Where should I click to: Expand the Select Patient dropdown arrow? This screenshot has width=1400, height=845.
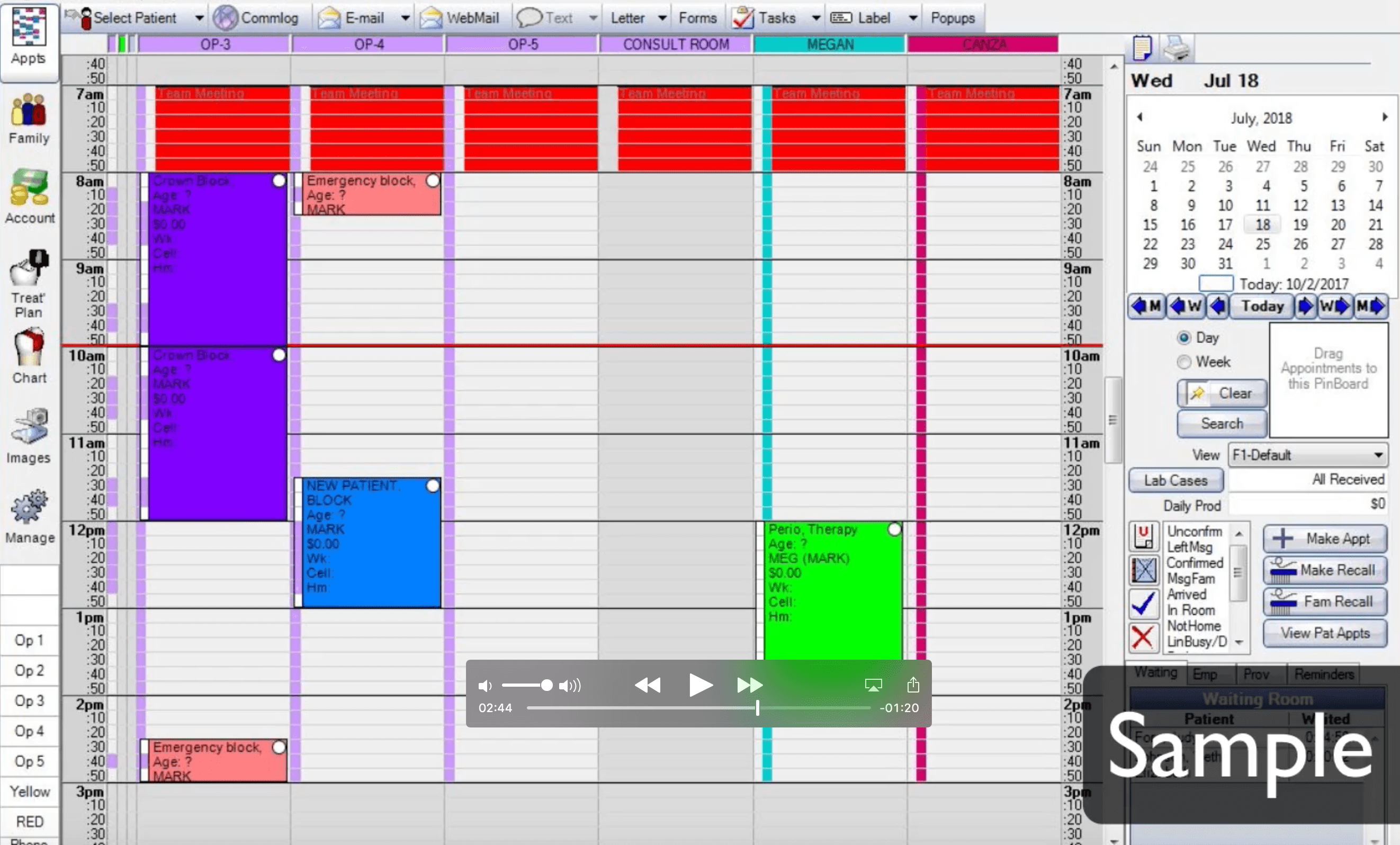click(200, 17)
